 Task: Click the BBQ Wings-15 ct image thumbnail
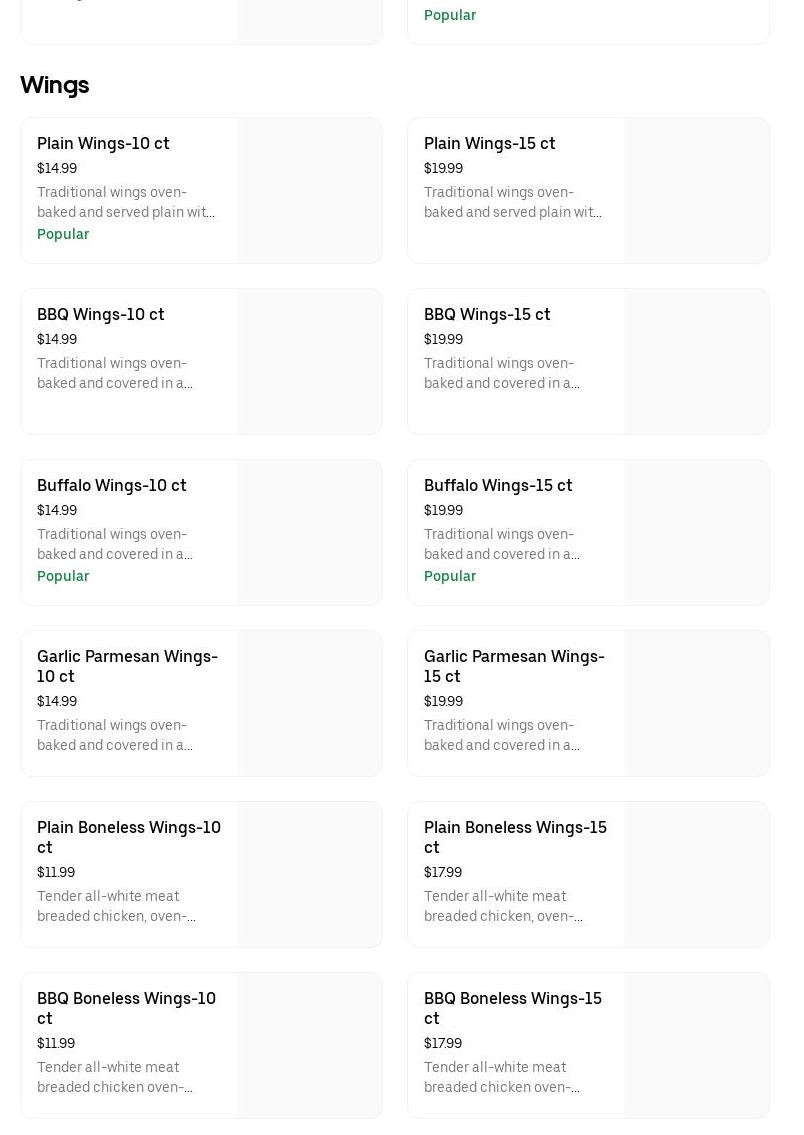point(697,362)
